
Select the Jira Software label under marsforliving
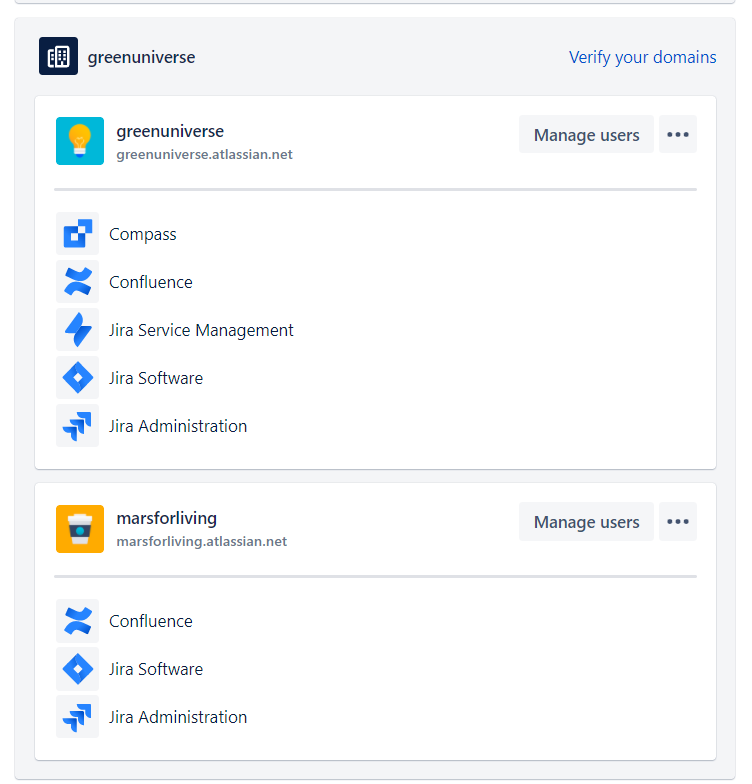(x=156, y=669)
